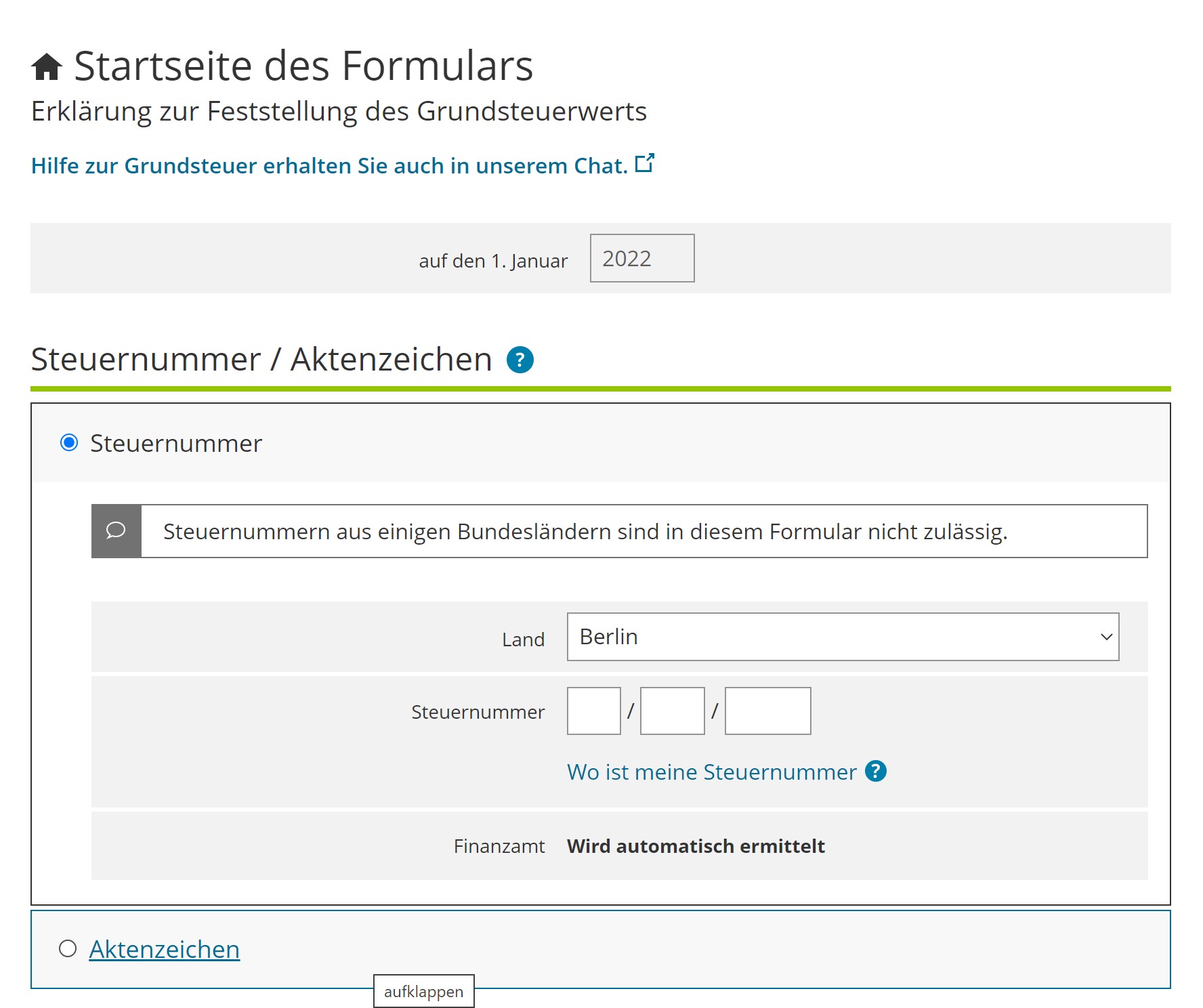Click aufklappen to expand the section
Viewport: 1203px width, 1008px height.
pyautogui.click(x=423, y=991)
